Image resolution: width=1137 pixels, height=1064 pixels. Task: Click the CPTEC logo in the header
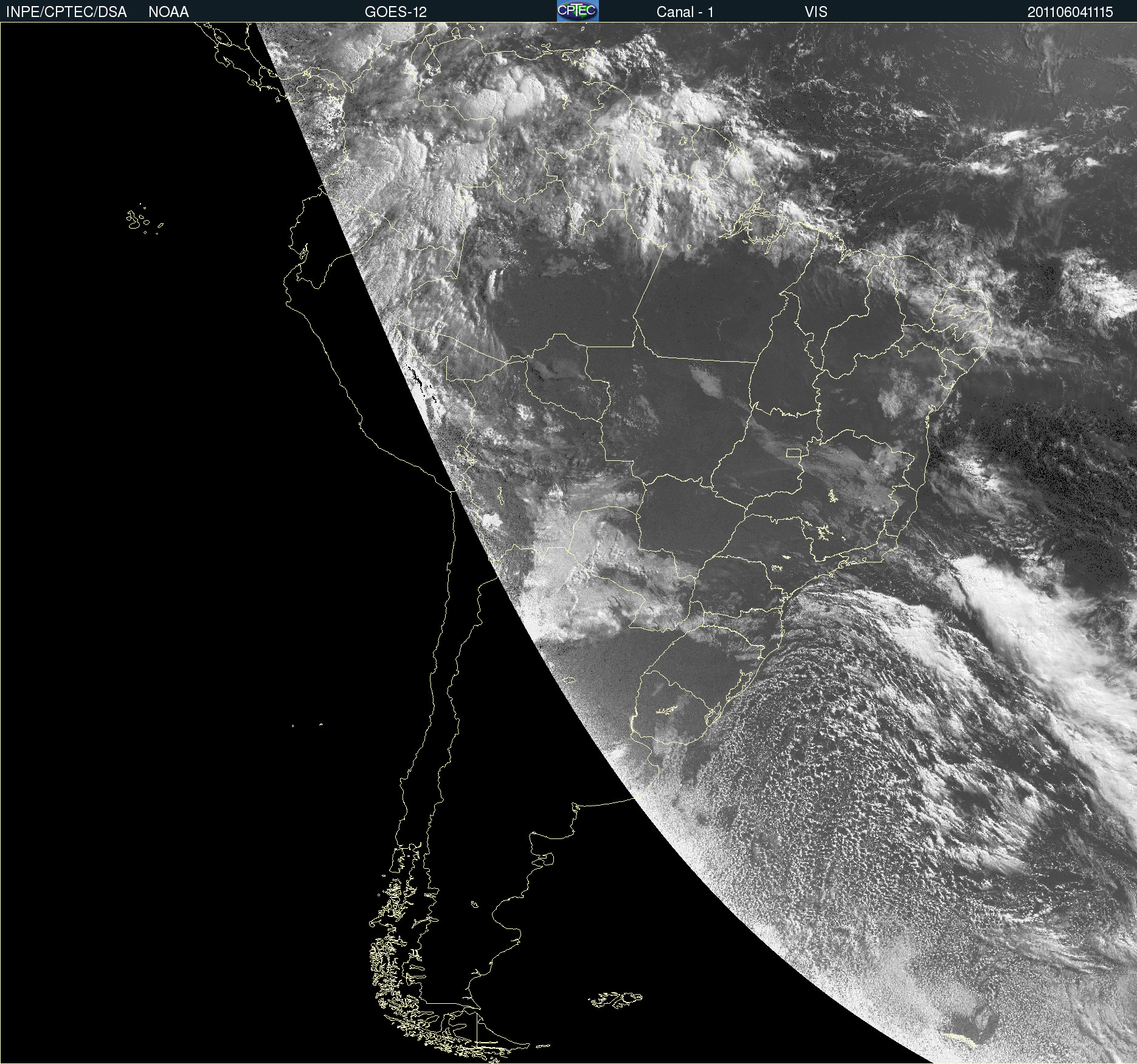pos(578,11)
